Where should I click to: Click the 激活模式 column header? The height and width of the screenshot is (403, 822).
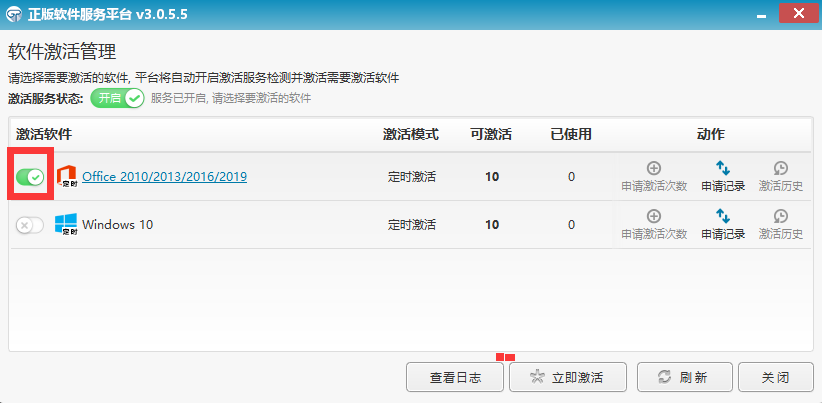tap(412, 134)
